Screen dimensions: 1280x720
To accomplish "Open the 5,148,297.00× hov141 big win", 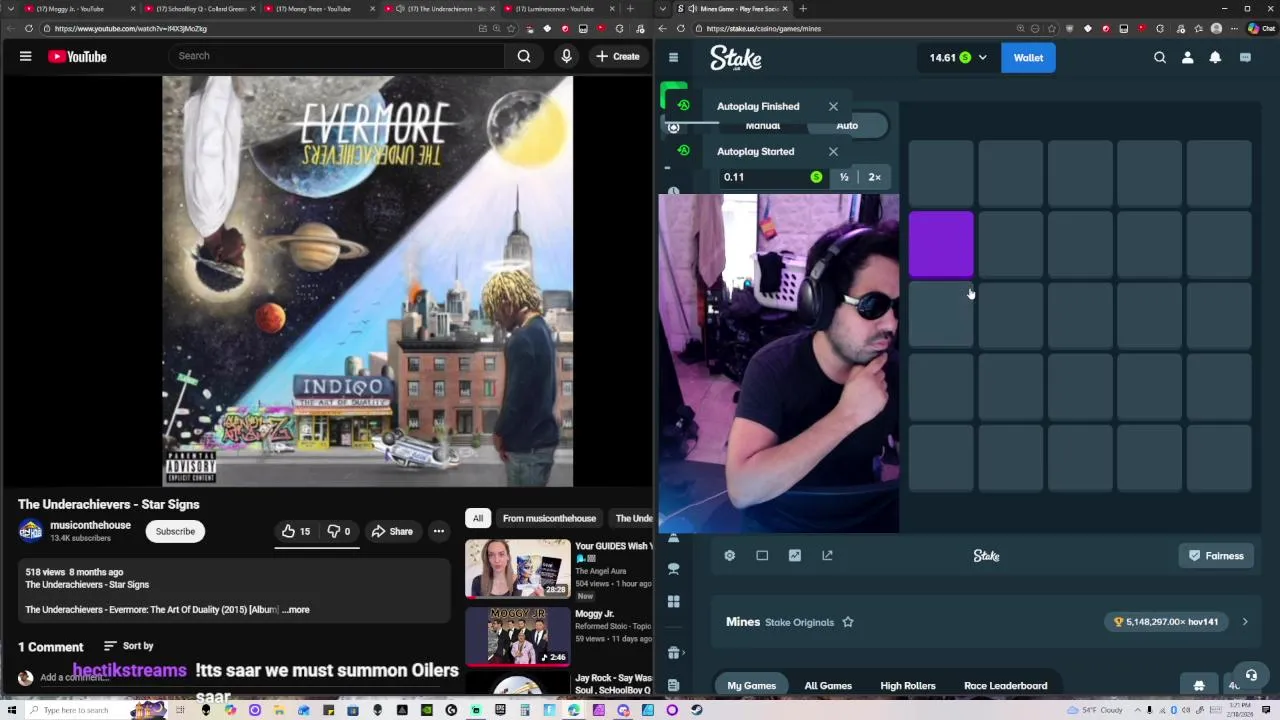I will pos(1166,622).
